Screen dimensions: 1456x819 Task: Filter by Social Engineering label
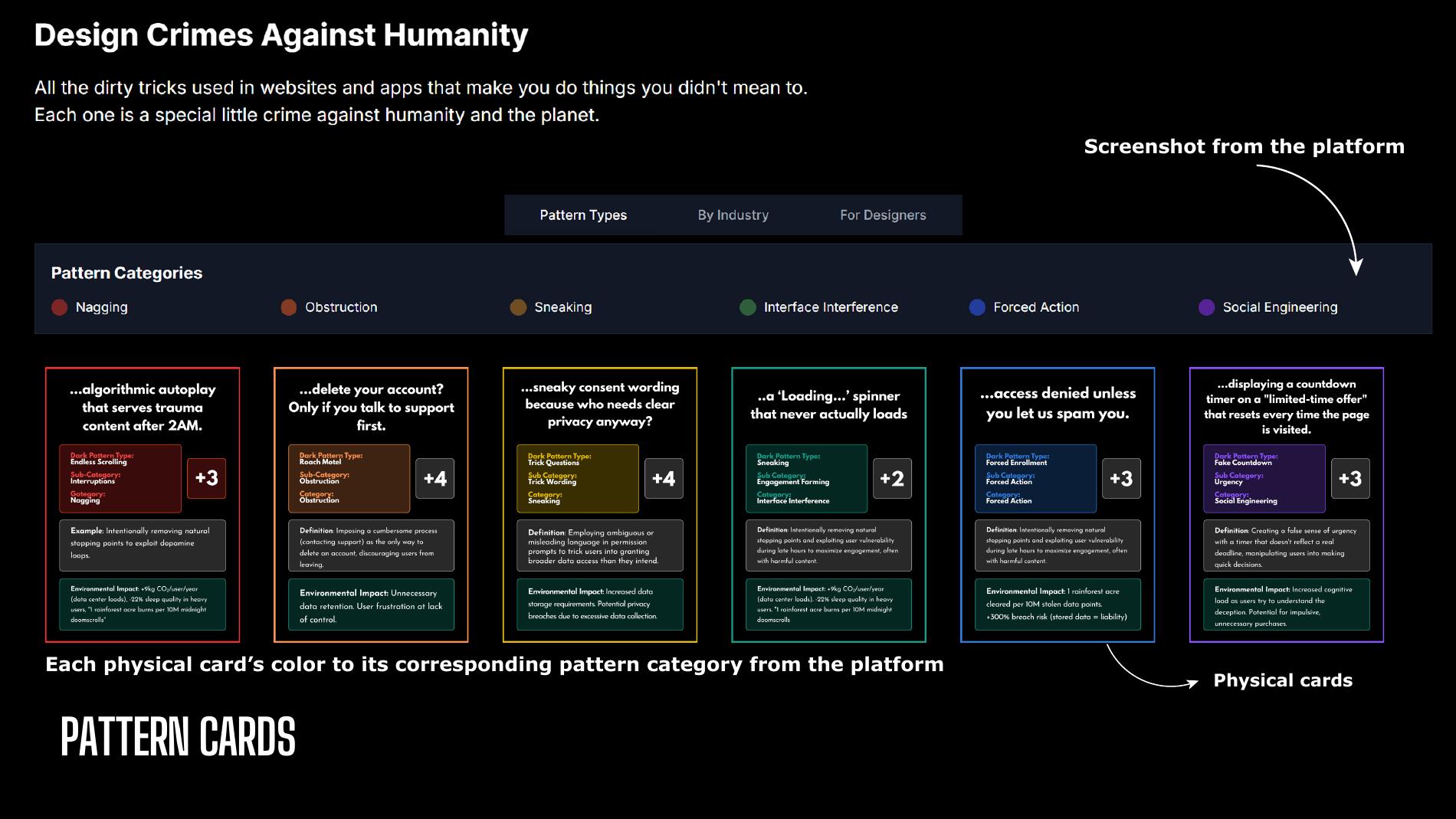click(1280, 307)
